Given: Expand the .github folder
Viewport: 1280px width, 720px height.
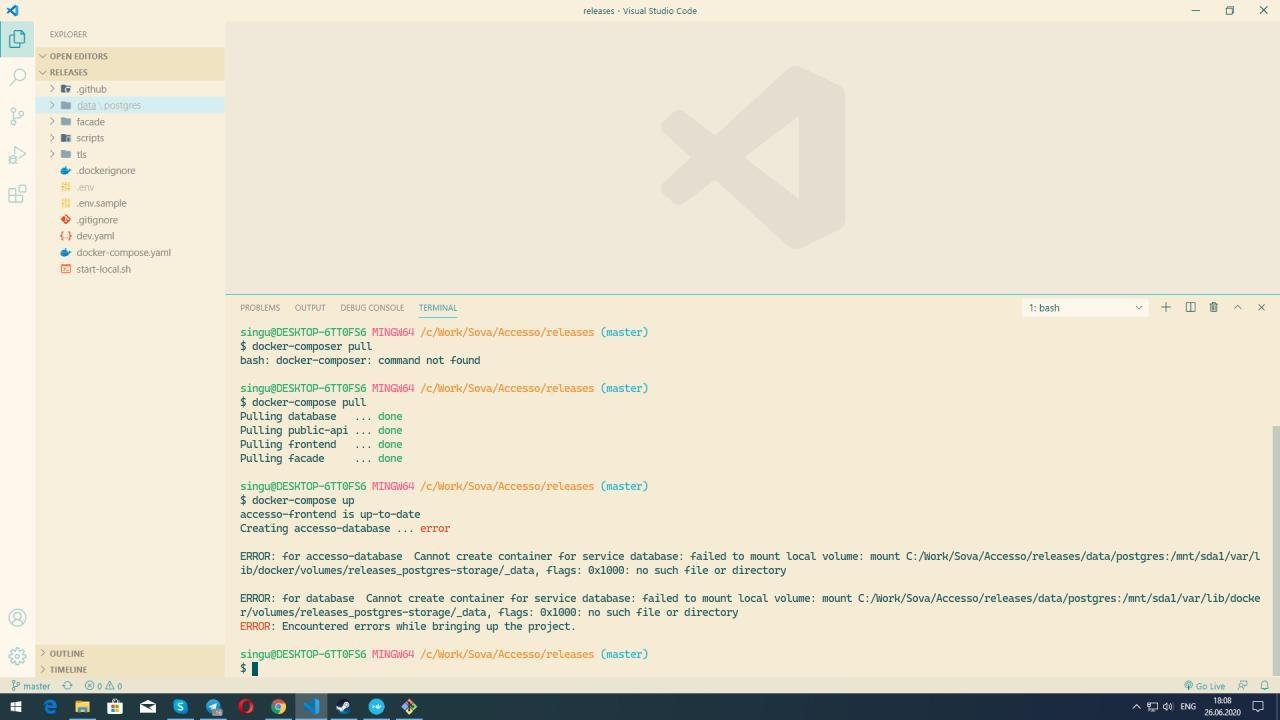Looking at the screenshot, I should point(130,89).
